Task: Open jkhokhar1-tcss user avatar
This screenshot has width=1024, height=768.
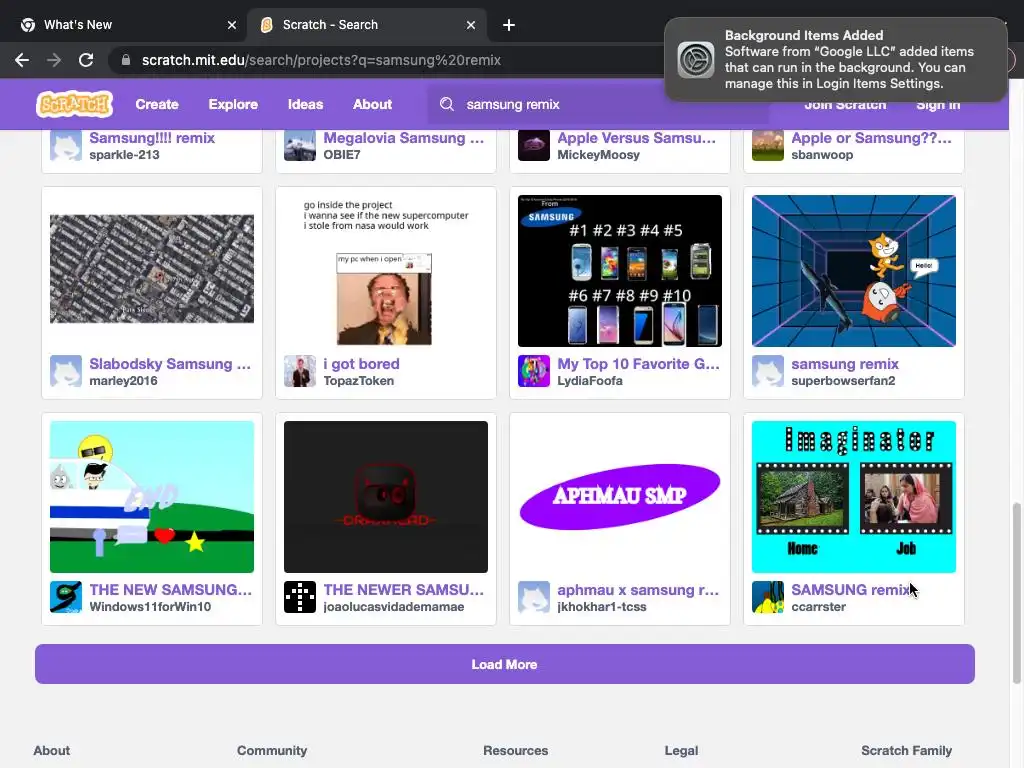Action: (x=534, y=597)
